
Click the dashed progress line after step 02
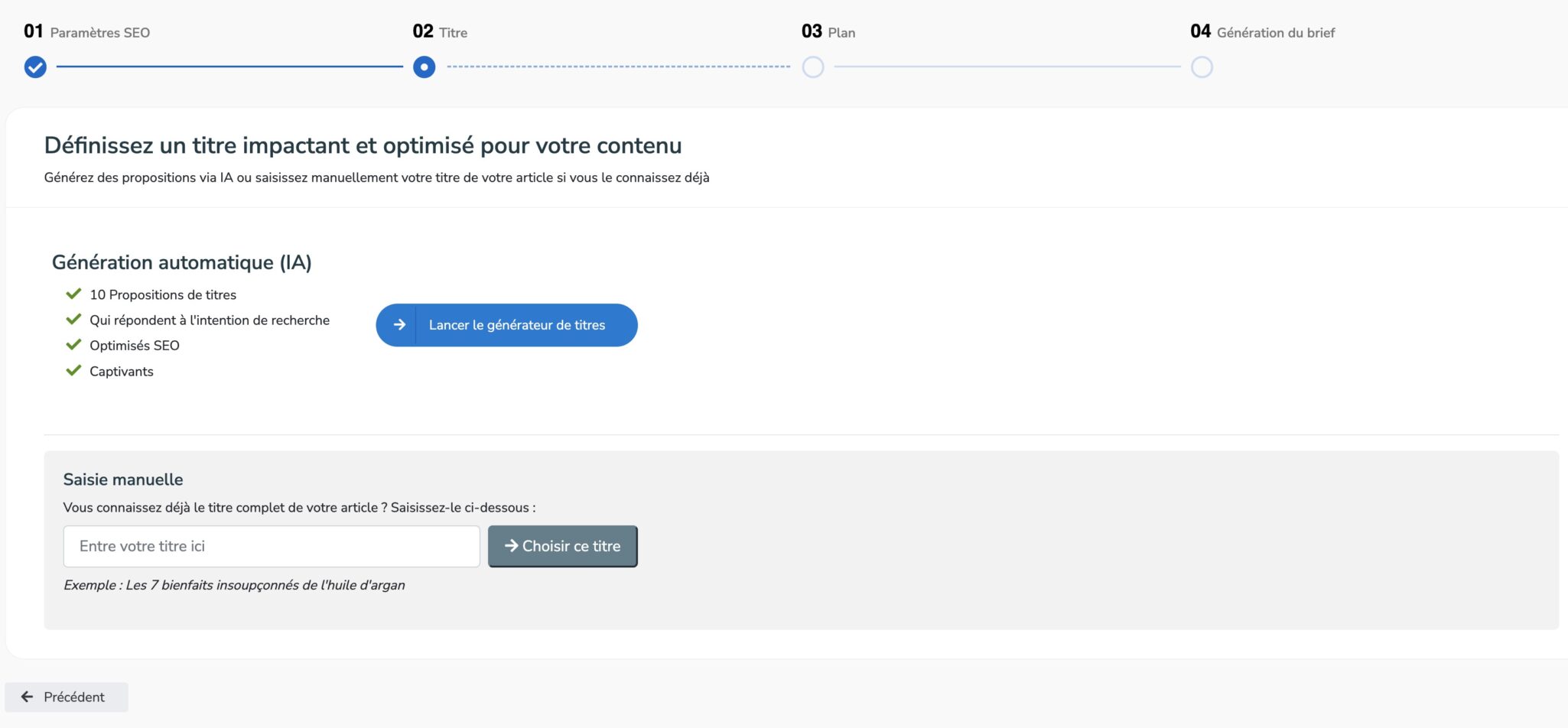(618, 67)
